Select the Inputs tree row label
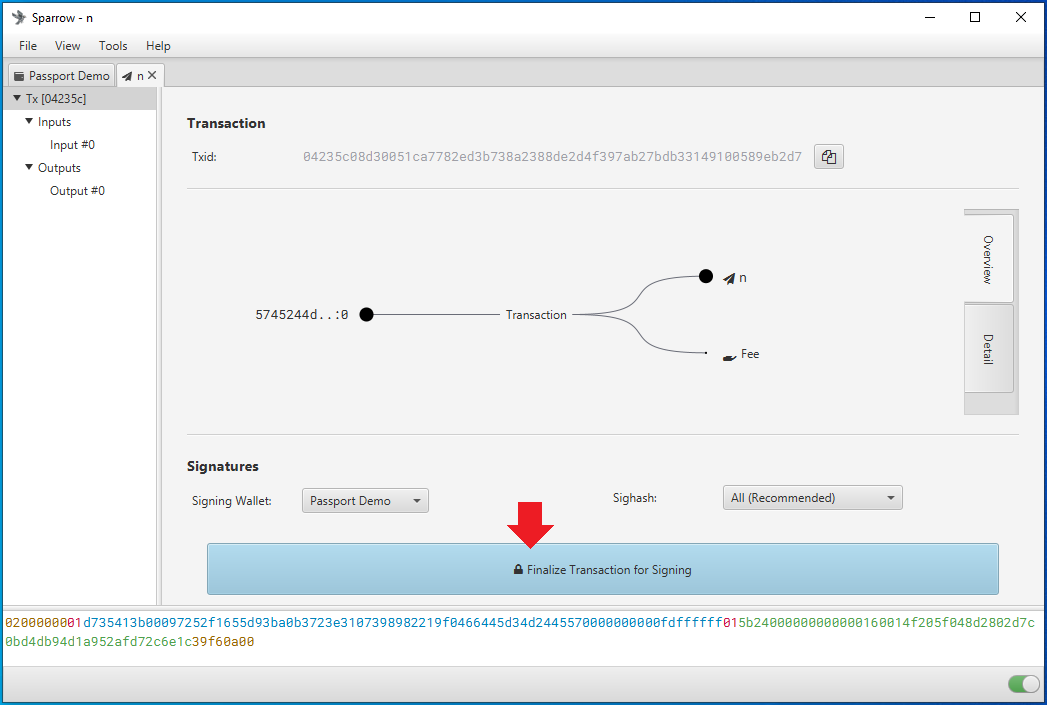This screenshot has width=1047, height=705. click(x=54, y=122)
